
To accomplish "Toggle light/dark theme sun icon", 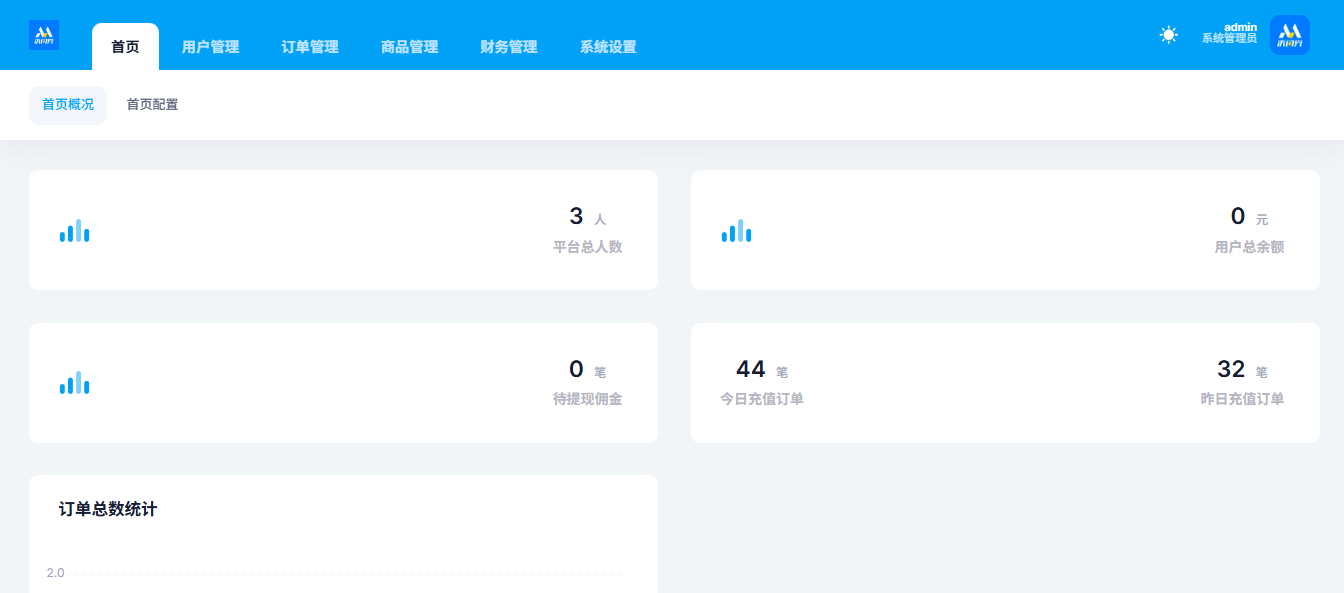I will [1168, 35].
